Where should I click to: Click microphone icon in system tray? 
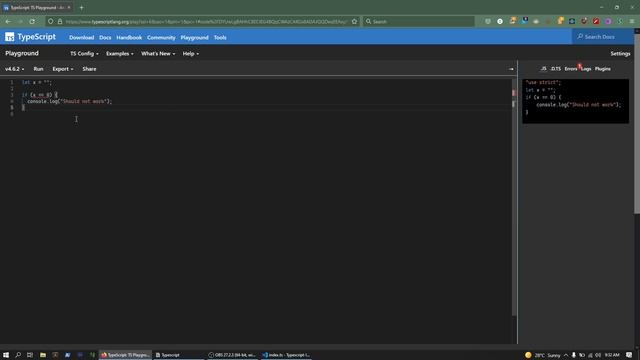pos(573,355)
